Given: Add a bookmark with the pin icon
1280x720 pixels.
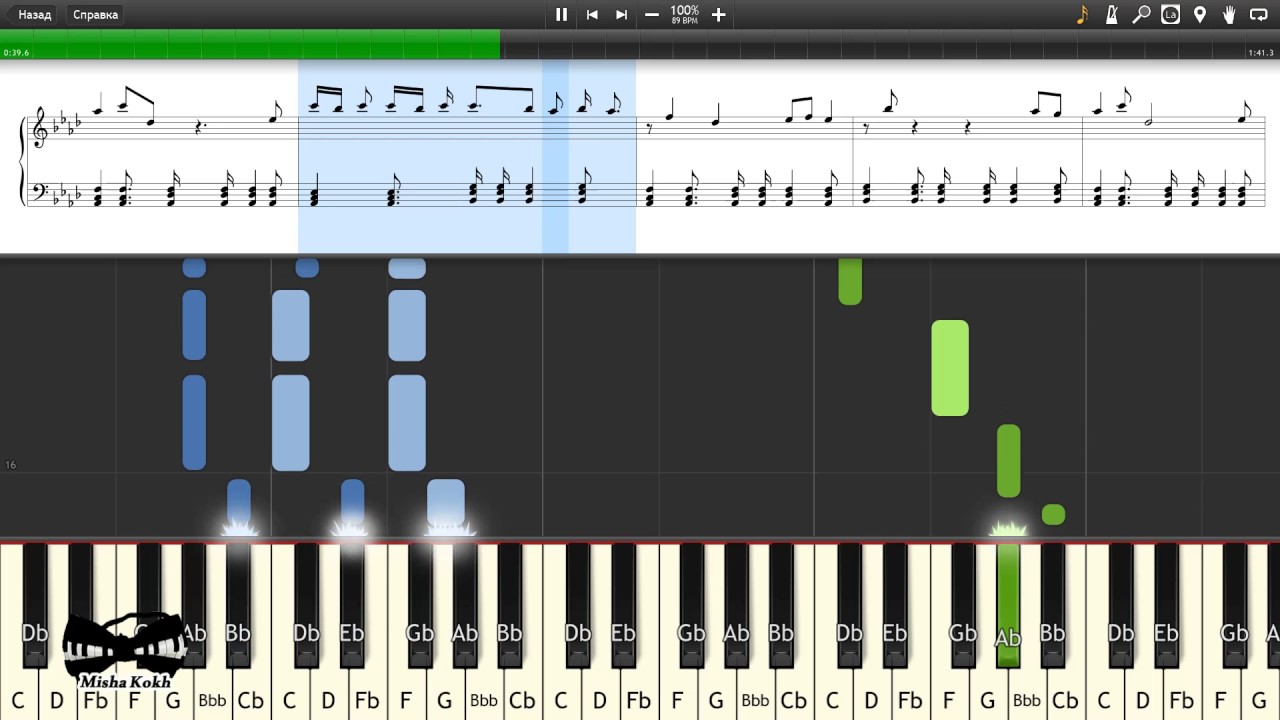Looking at the screenshot, I should pyautogui.click(x=1200, y=15).
